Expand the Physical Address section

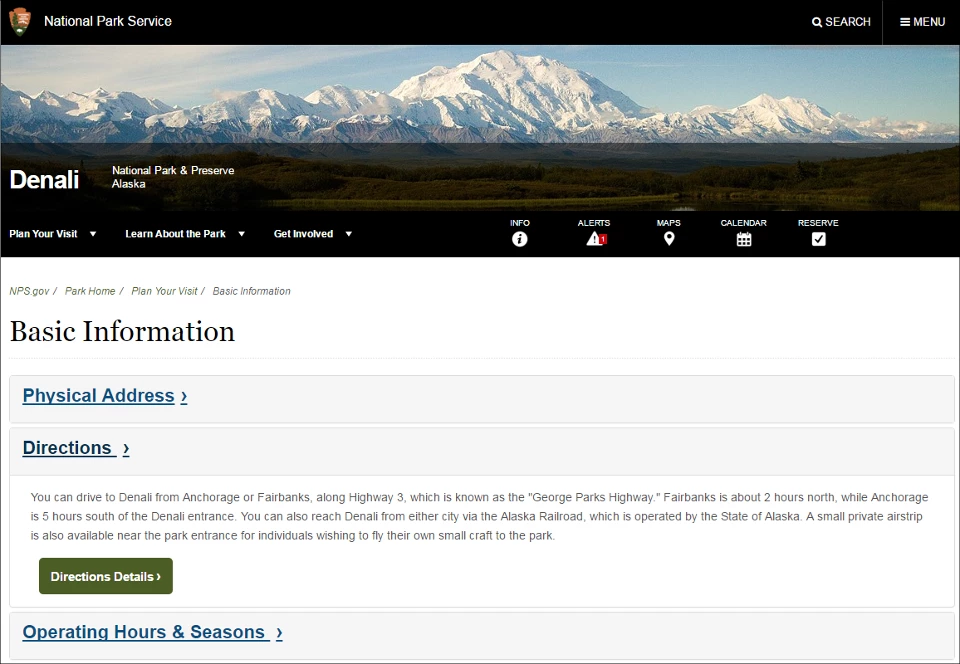coord(98,396)
